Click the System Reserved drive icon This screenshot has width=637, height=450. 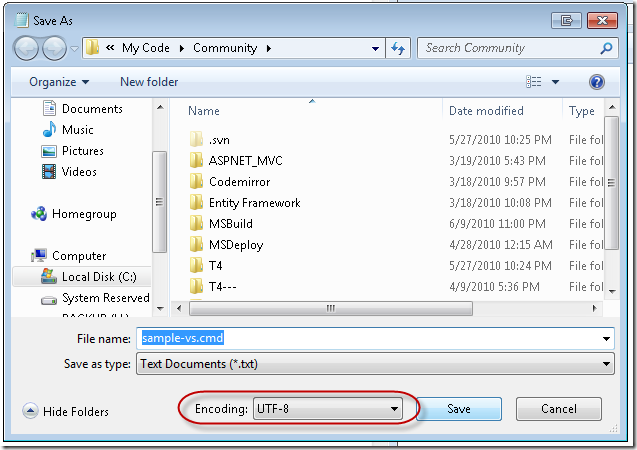tap(49, 301)
